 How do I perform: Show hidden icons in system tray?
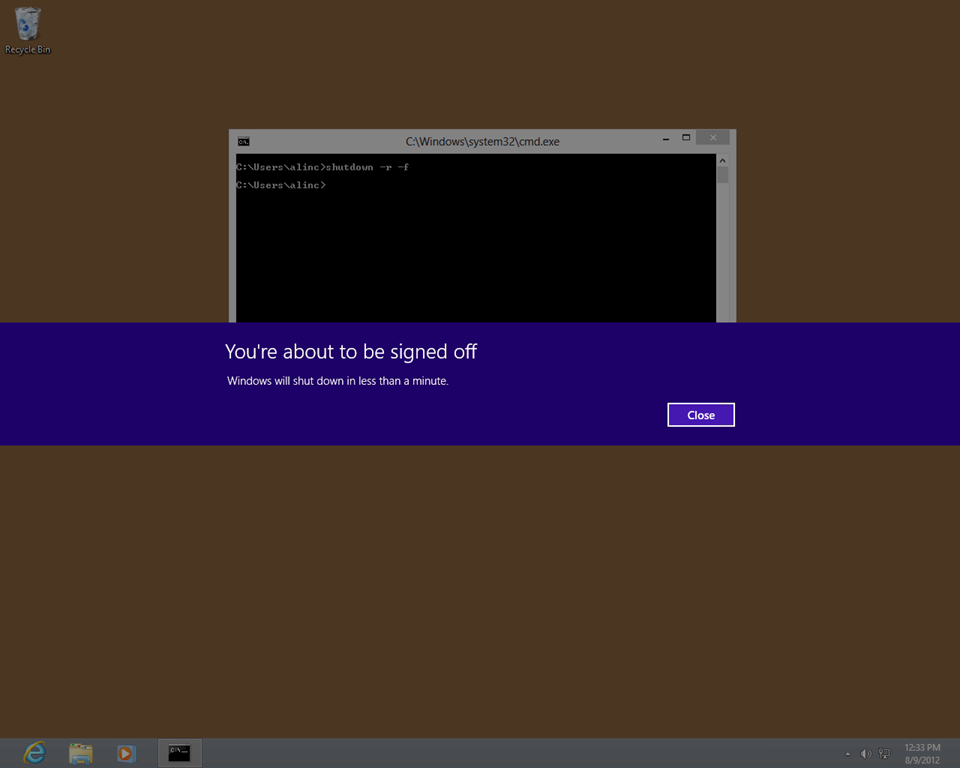tap(847, 754)
